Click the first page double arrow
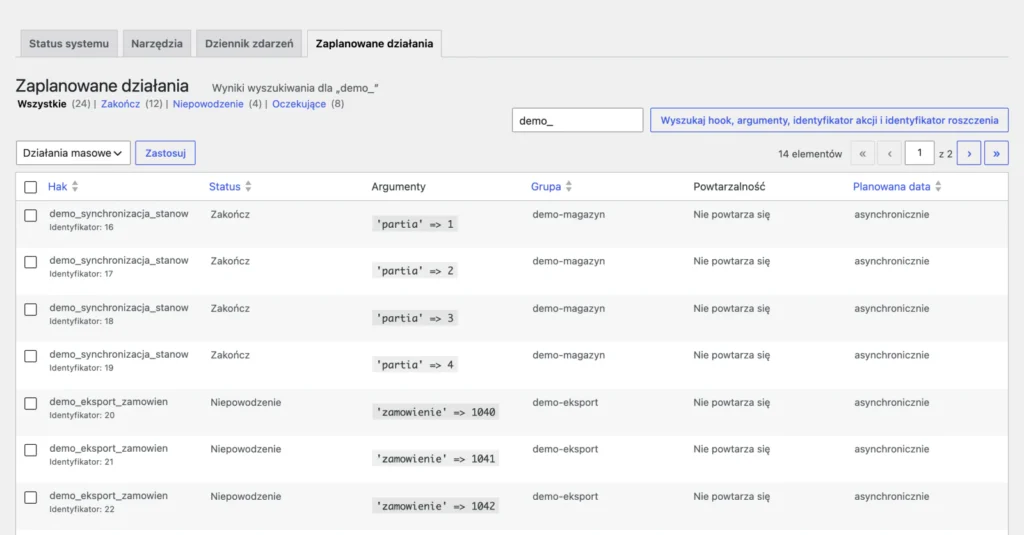 click(x=863, y=154)
